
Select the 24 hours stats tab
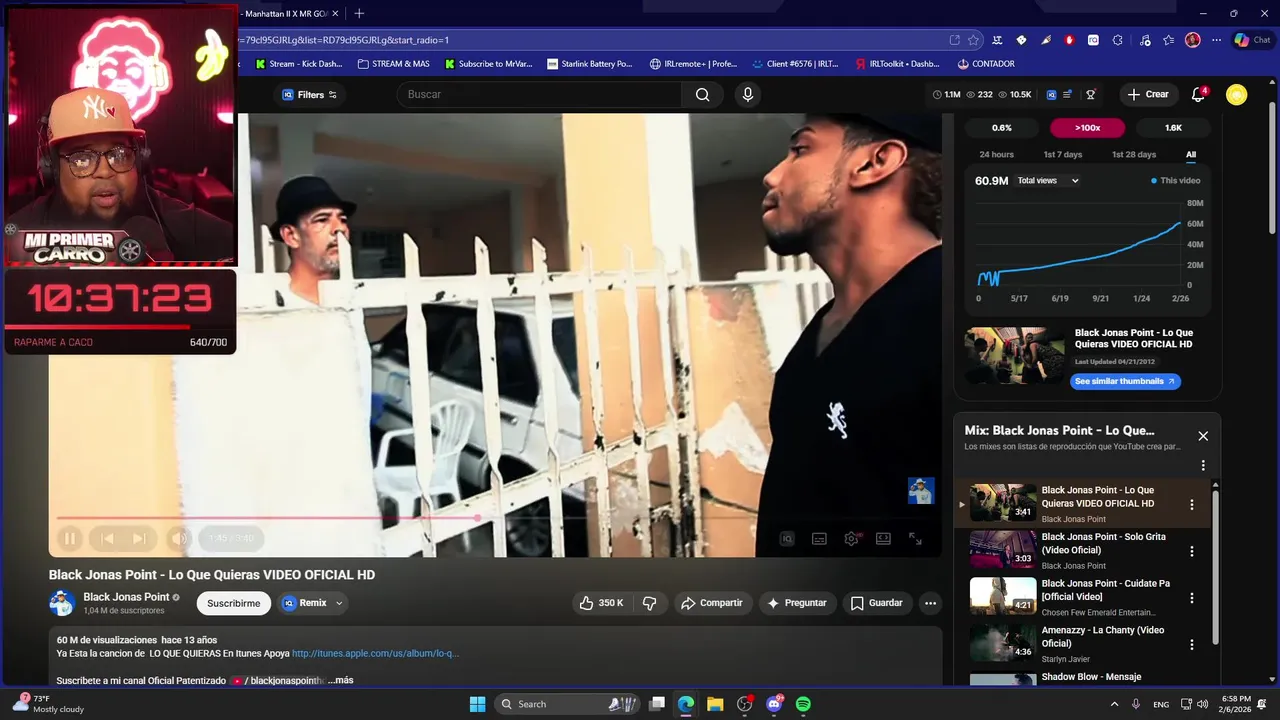tap(996, 155)
